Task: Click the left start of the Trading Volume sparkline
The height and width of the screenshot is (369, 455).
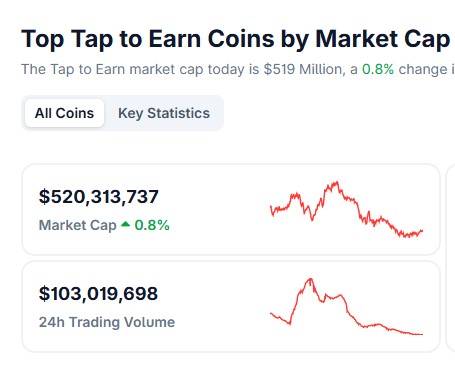Action: tap(271, 313)
